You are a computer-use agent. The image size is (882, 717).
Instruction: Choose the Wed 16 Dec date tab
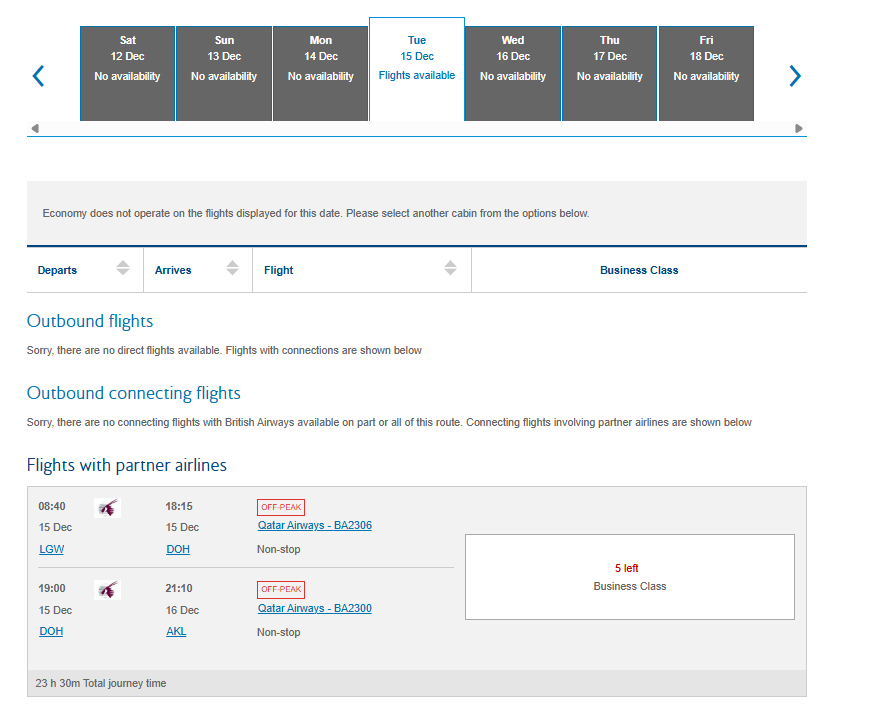(x=513, y=74)
